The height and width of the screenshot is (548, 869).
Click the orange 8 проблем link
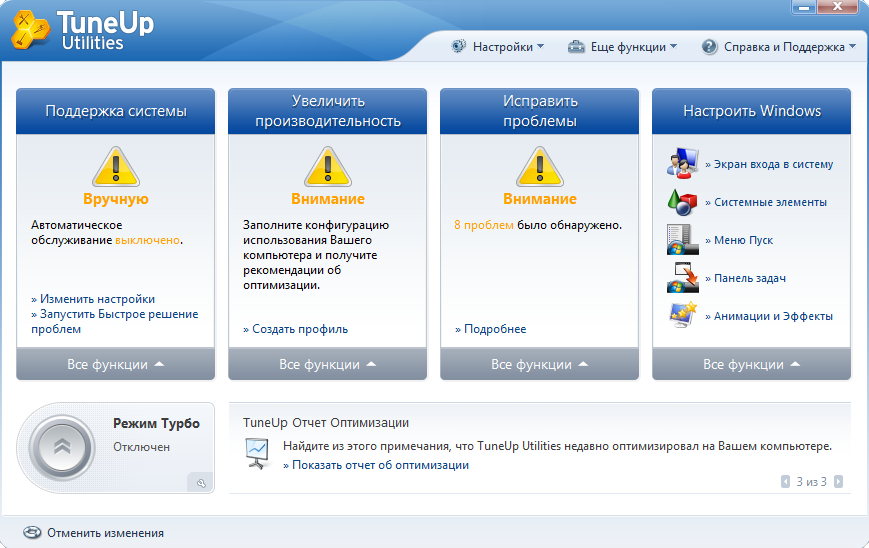484,225
